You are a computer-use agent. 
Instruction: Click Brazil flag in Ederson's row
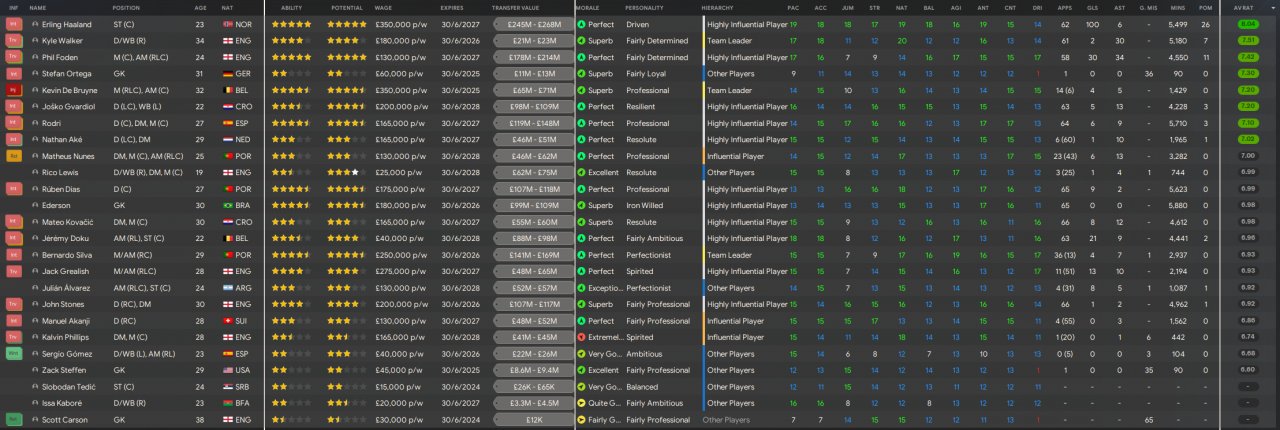(229, 205)
